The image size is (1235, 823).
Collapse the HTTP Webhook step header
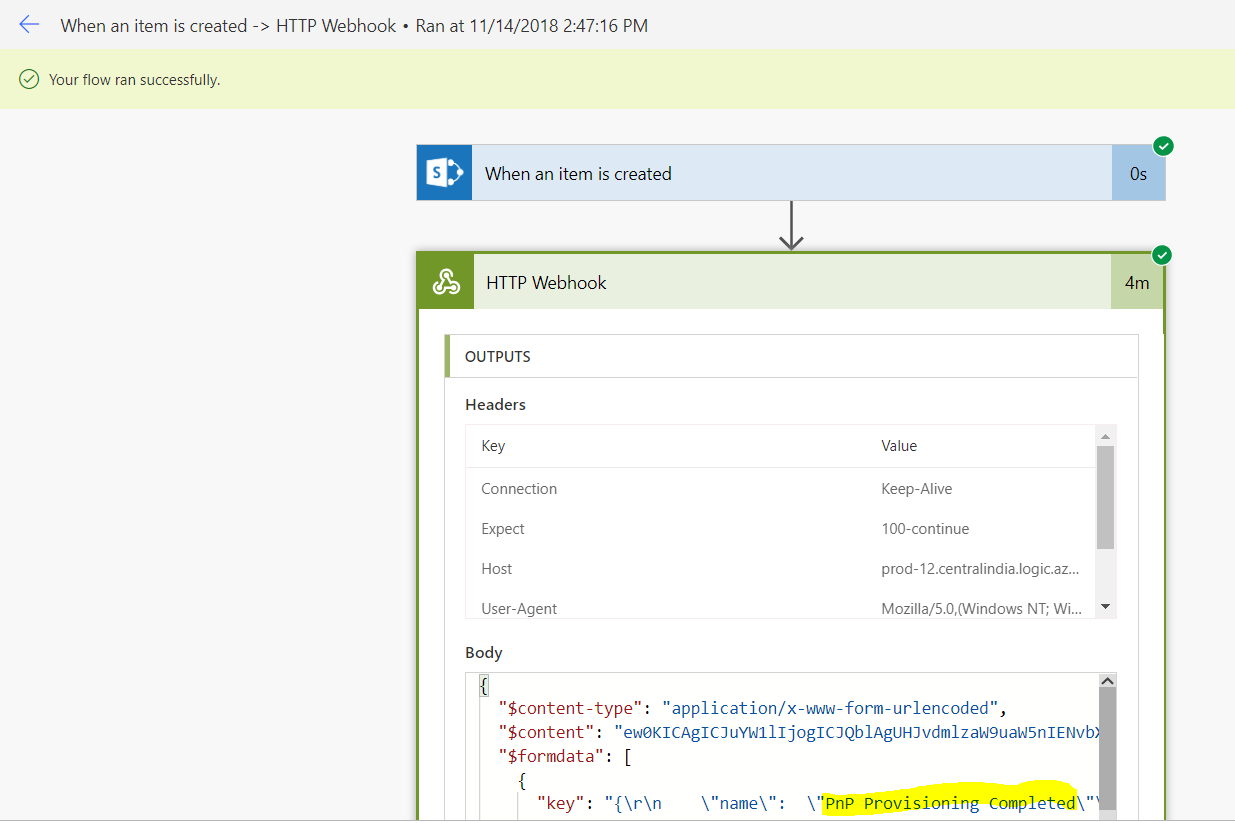(791, 283)
